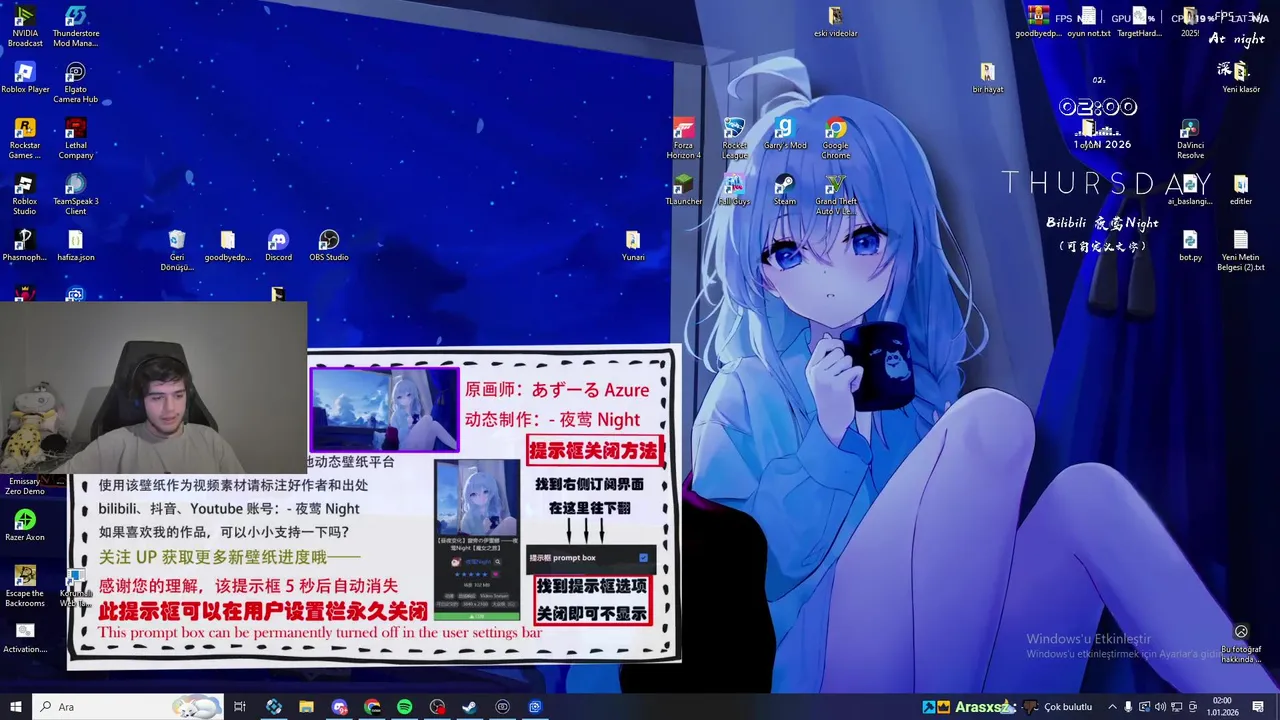Click the Roblox Studio desktop icon
Image resolution: width=1280 pixels, height=720 pixels.
click(25, 194)
